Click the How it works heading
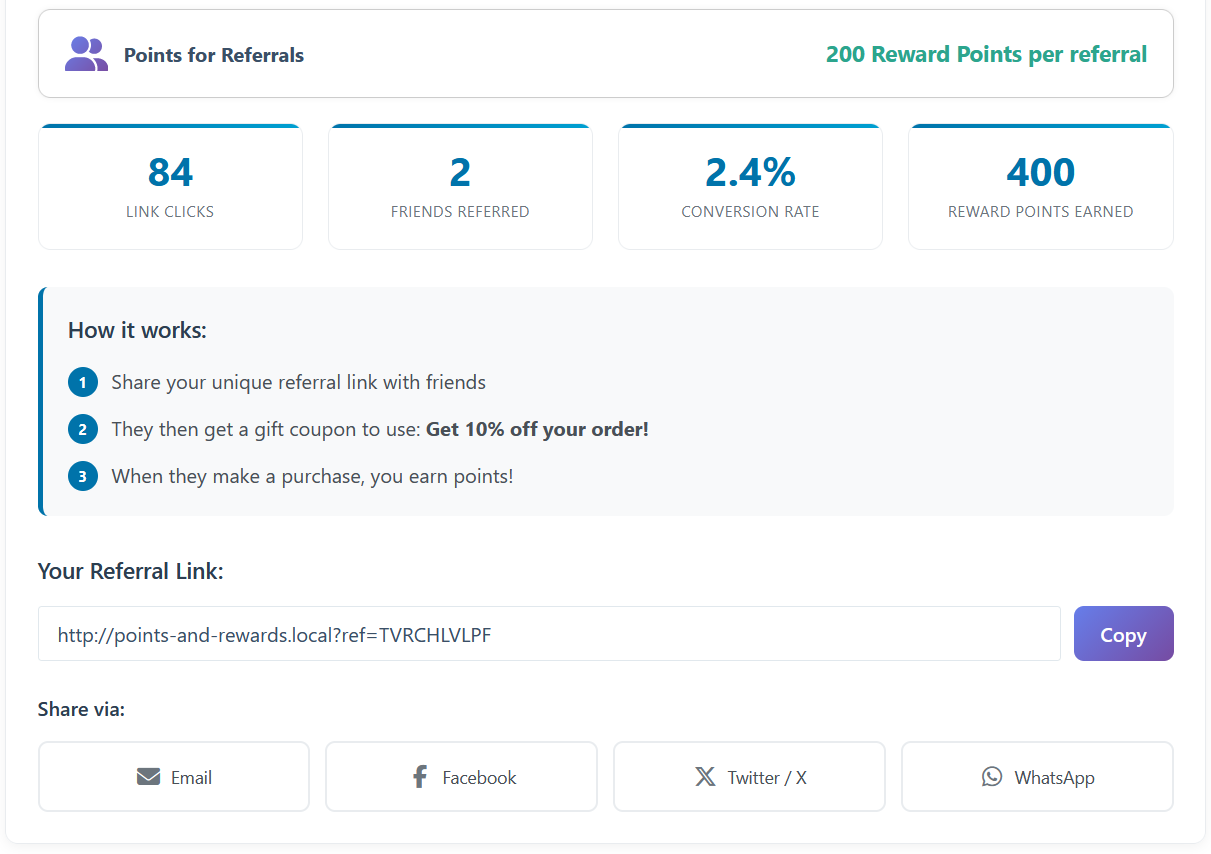Image resolution: width=1211 pixels, height=854 pixels. pyautogui.click(x=137, y=330)
